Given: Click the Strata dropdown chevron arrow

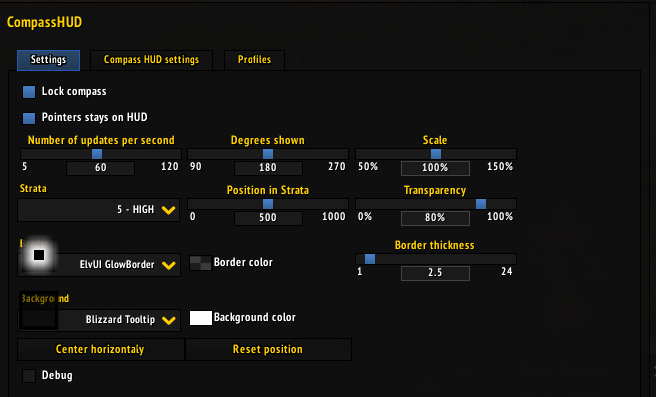Looking at the screenshot, I should (169, 210).
